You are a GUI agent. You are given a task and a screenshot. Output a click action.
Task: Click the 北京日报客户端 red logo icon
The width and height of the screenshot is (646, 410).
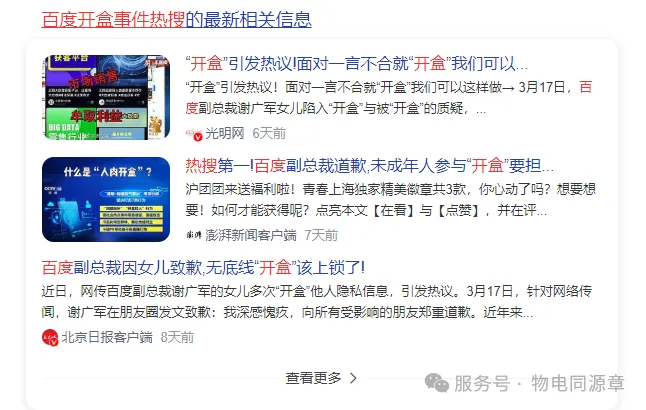50,337
